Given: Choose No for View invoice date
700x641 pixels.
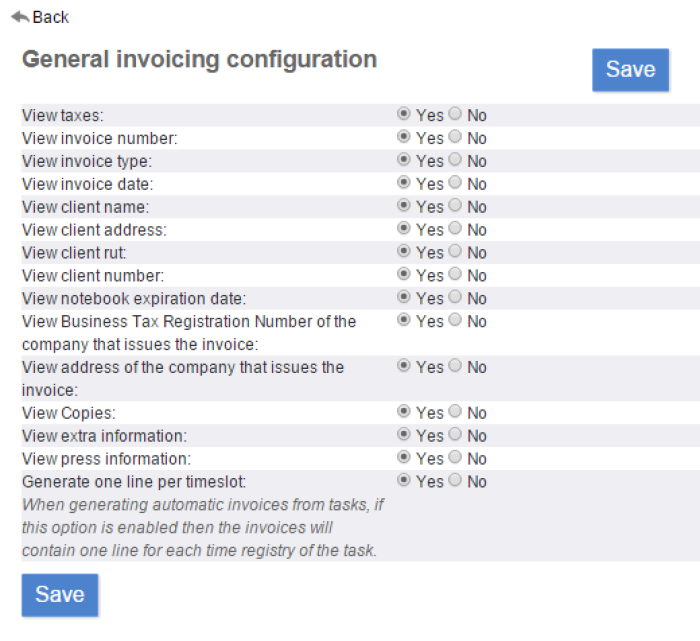Looking at the screenshot, I should click(x=456, y=183).
